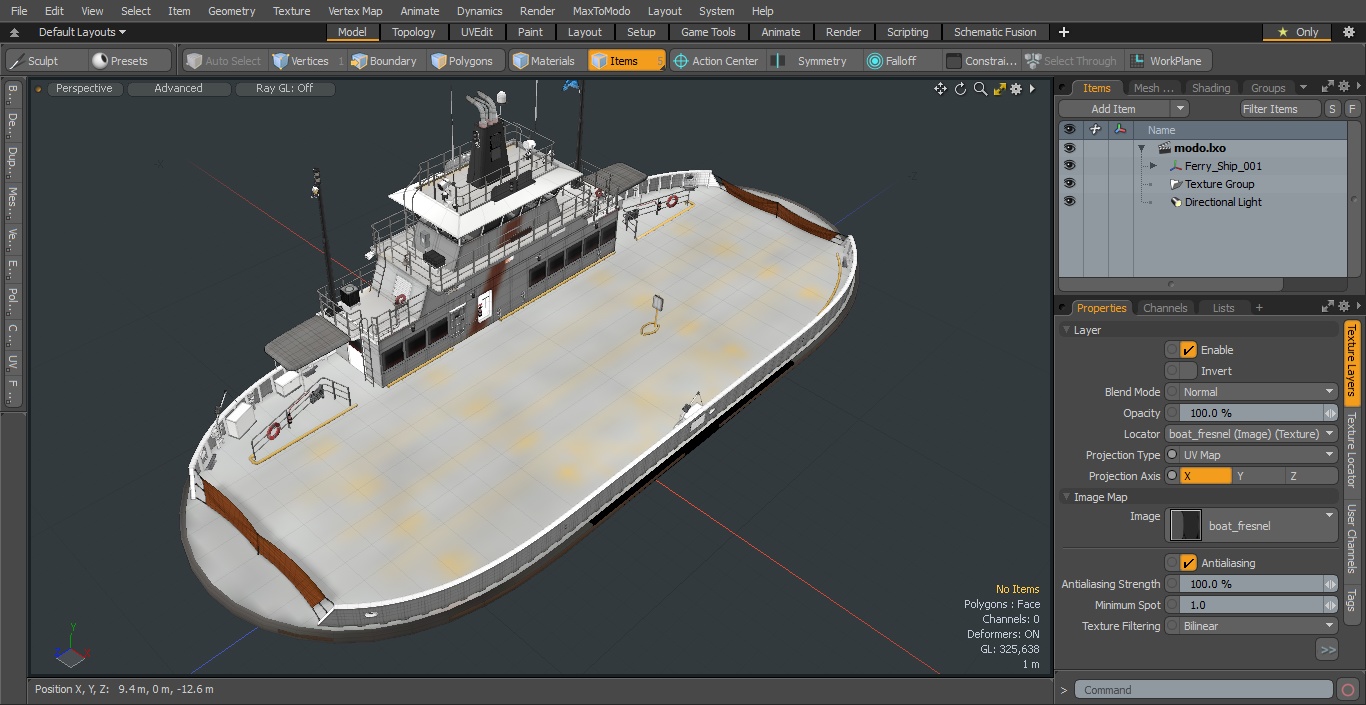Click the F button beside Filter Items

[x=1352, y=109]
